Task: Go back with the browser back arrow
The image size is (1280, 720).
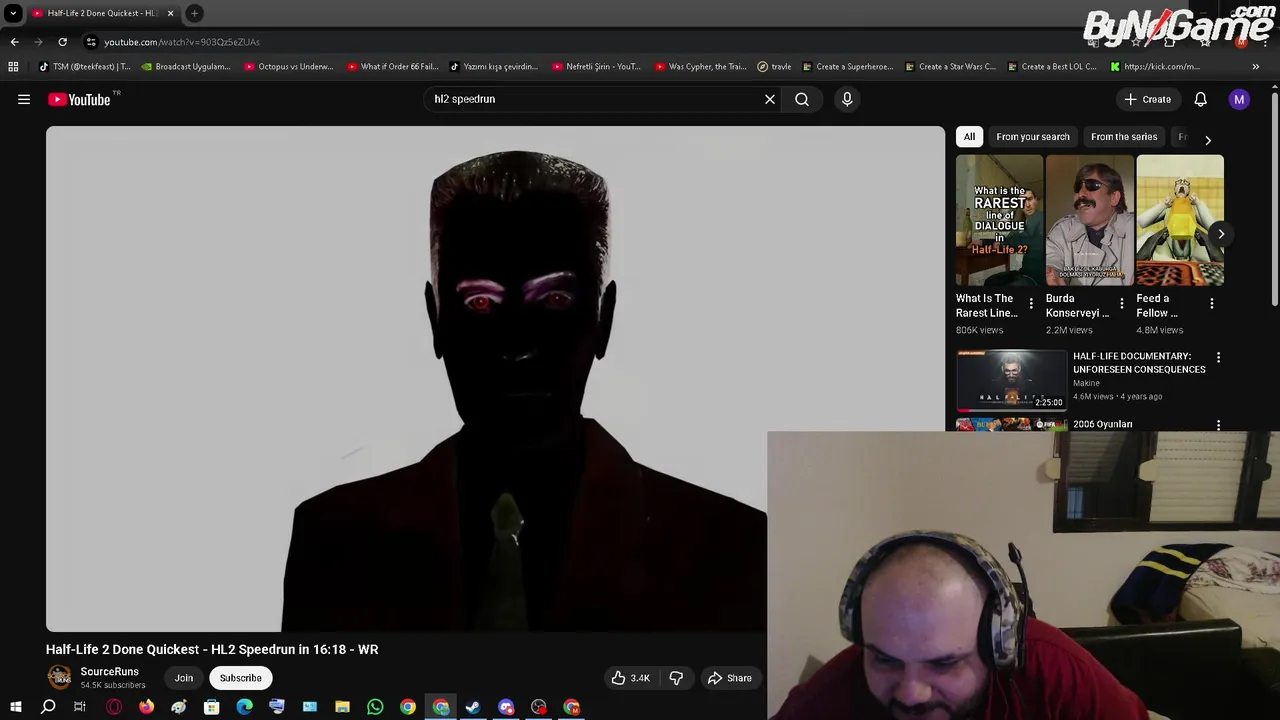Action: tap(14, 42)
